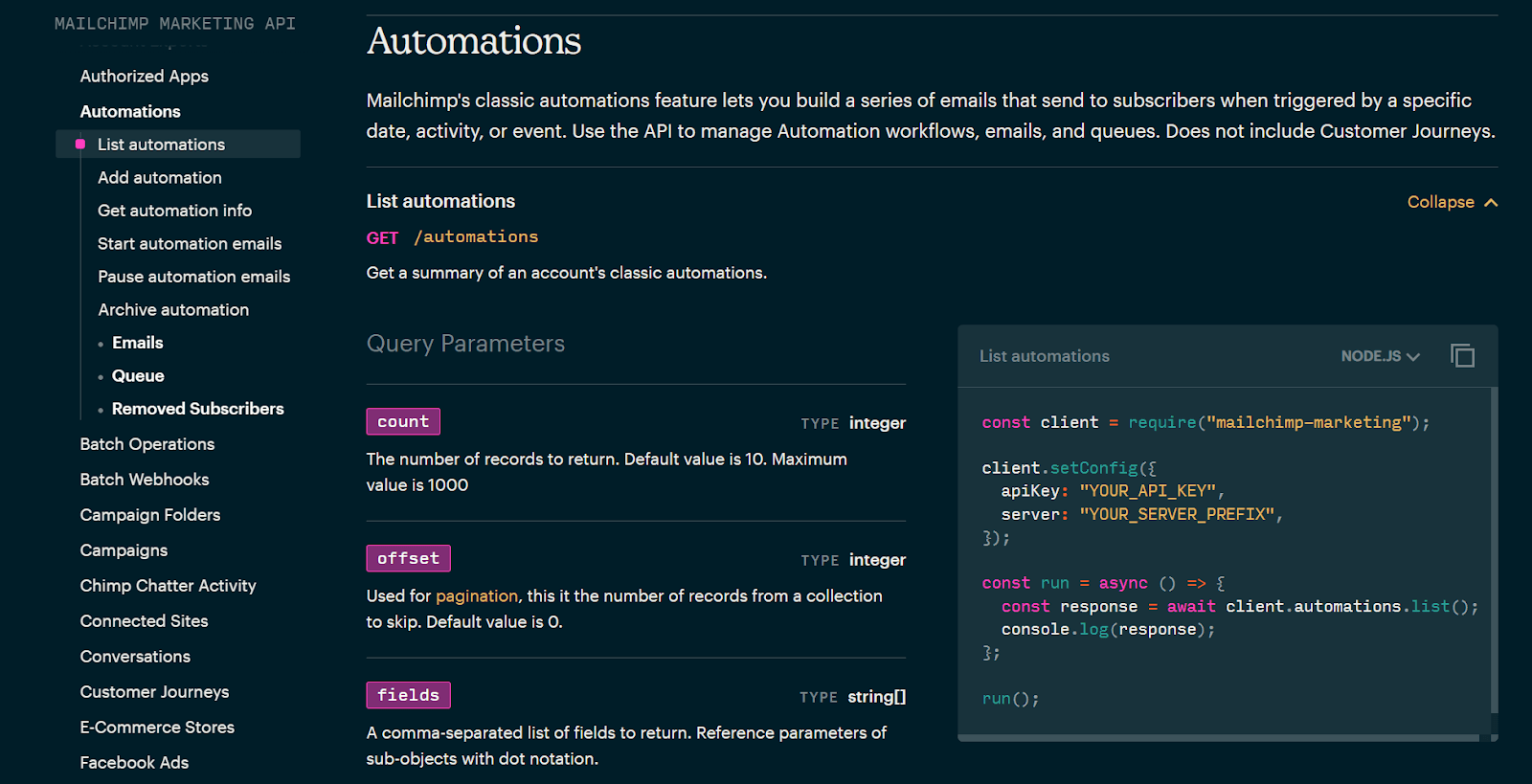Viewport: 1532px width, 784px height.
Task: Open Get automation info entry
Action: click(174, 211)
